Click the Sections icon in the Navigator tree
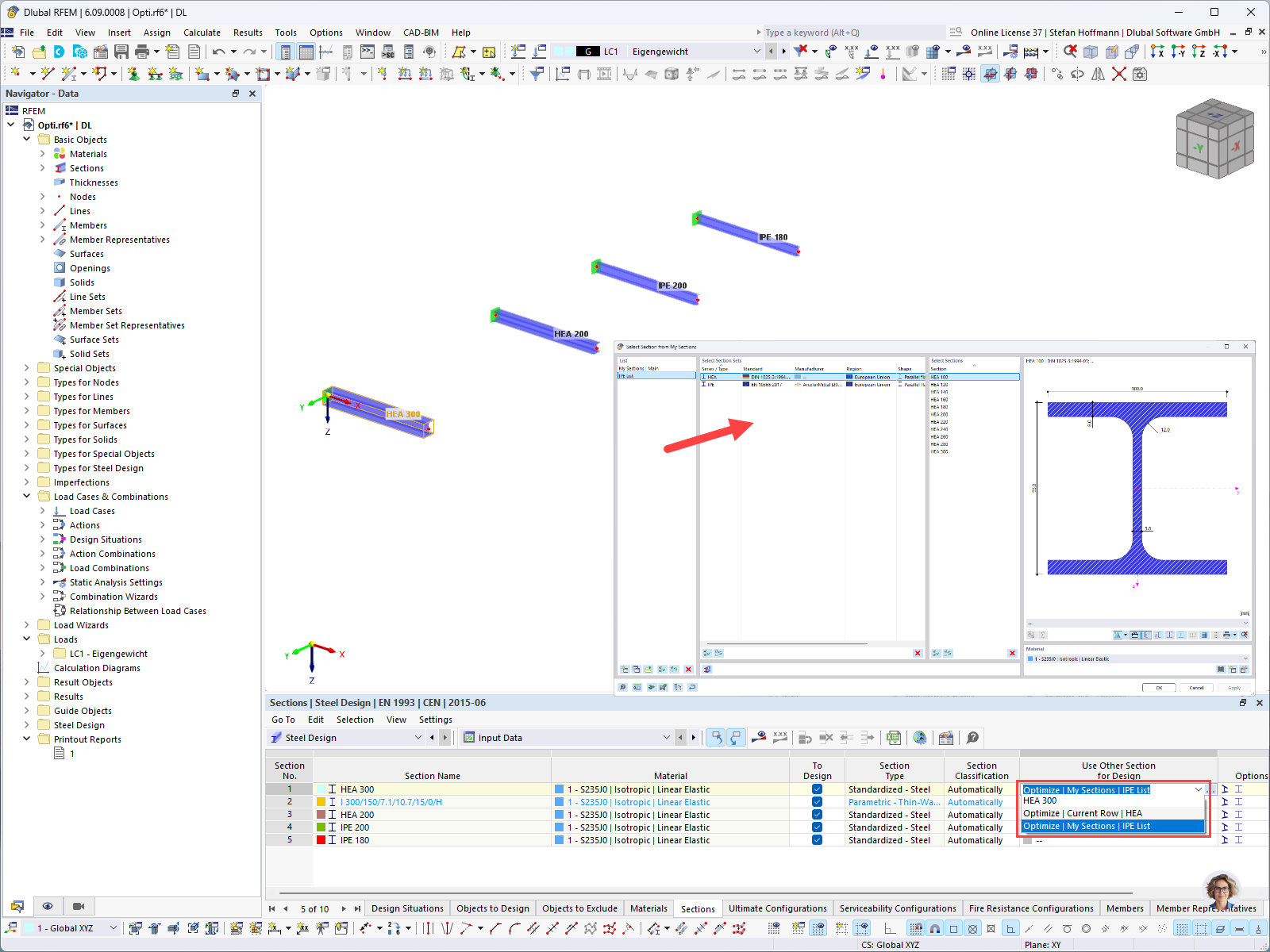1270x952 pixels. tap(60, 168)
